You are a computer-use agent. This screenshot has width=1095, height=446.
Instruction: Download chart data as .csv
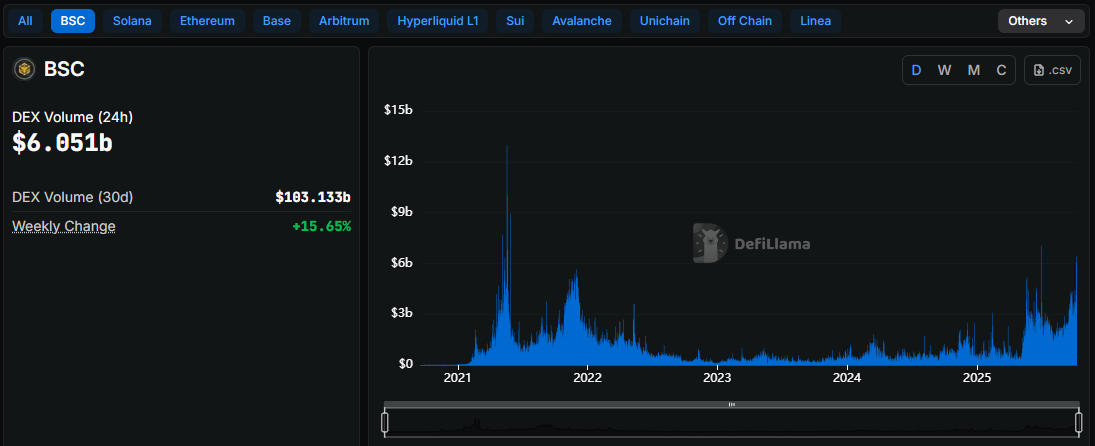1052,70
